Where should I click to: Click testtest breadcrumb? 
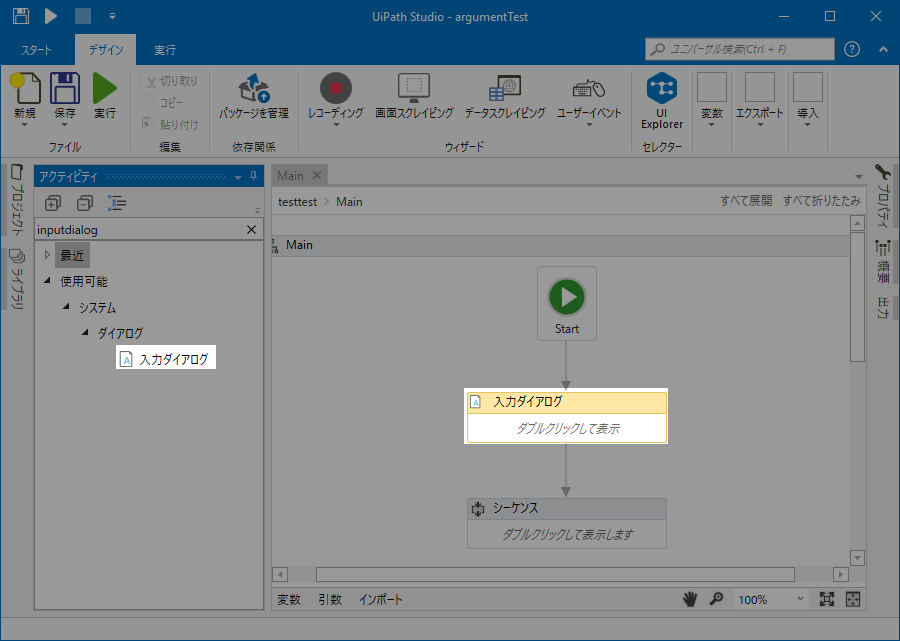click(x=297, y=202)
